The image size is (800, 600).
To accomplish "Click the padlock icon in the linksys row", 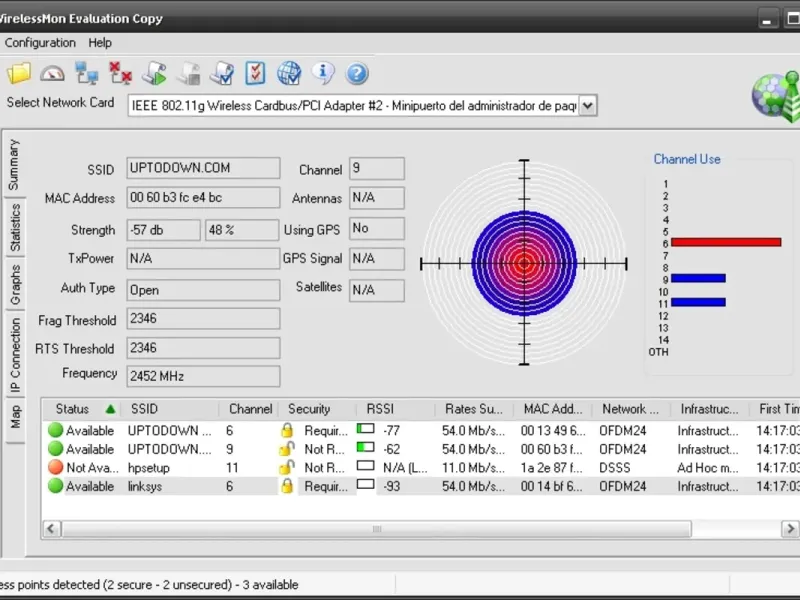I will (286, 486).
